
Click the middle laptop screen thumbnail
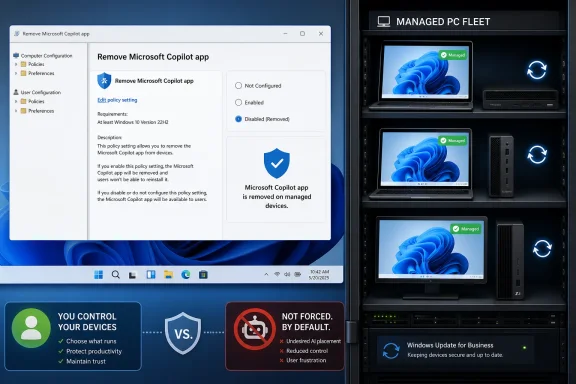point(425,159)
